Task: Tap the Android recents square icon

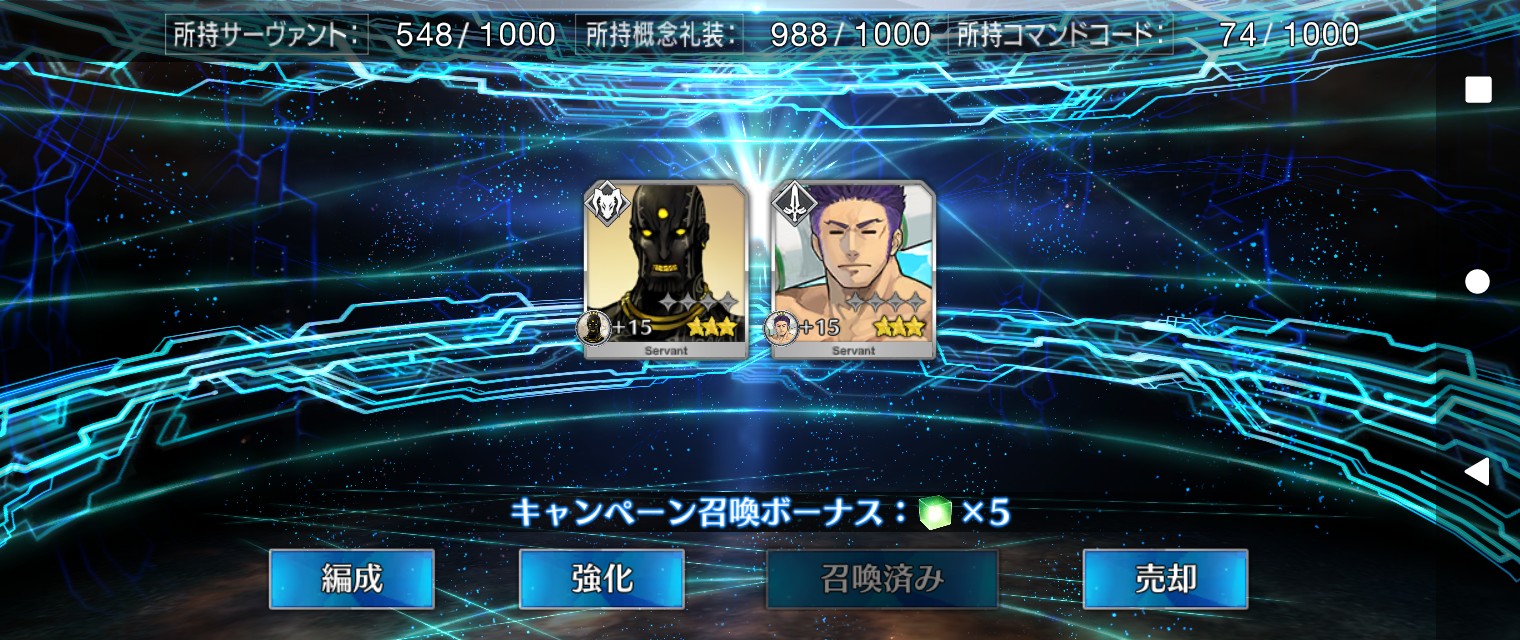Action: (x=1478, y=90)
